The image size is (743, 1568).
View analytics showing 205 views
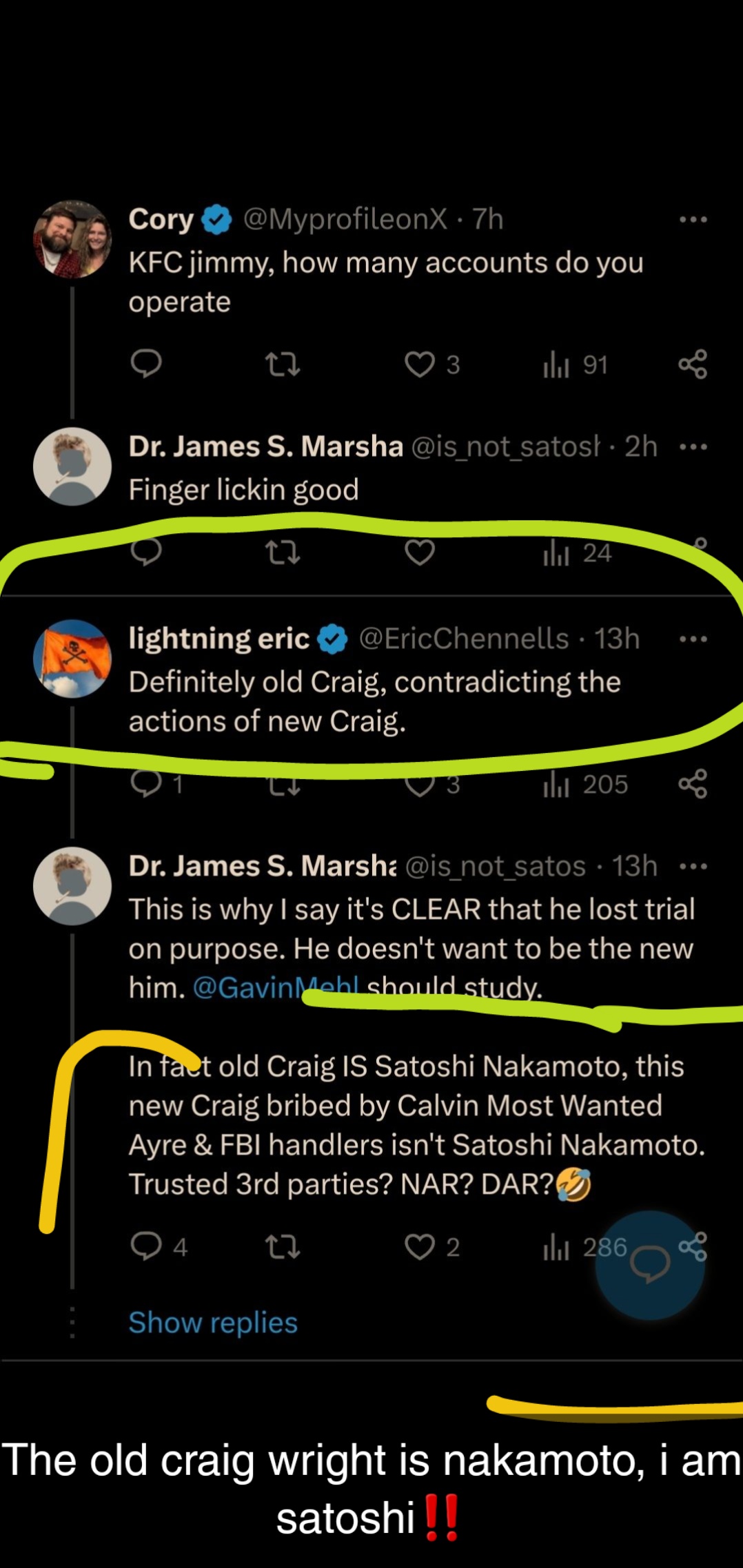tap(586, 784)
